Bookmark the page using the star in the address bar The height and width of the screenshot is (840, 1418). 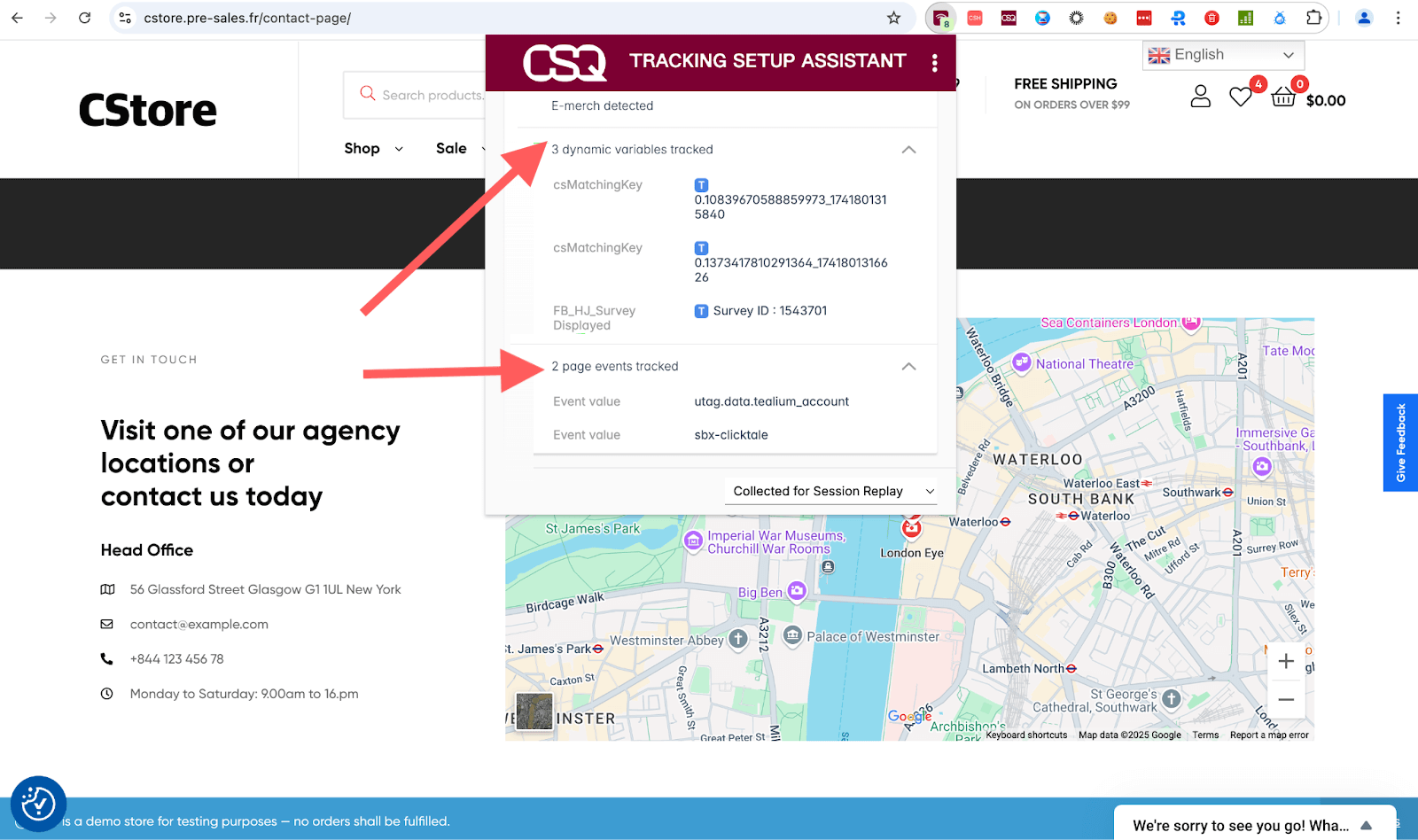[892, 17]
